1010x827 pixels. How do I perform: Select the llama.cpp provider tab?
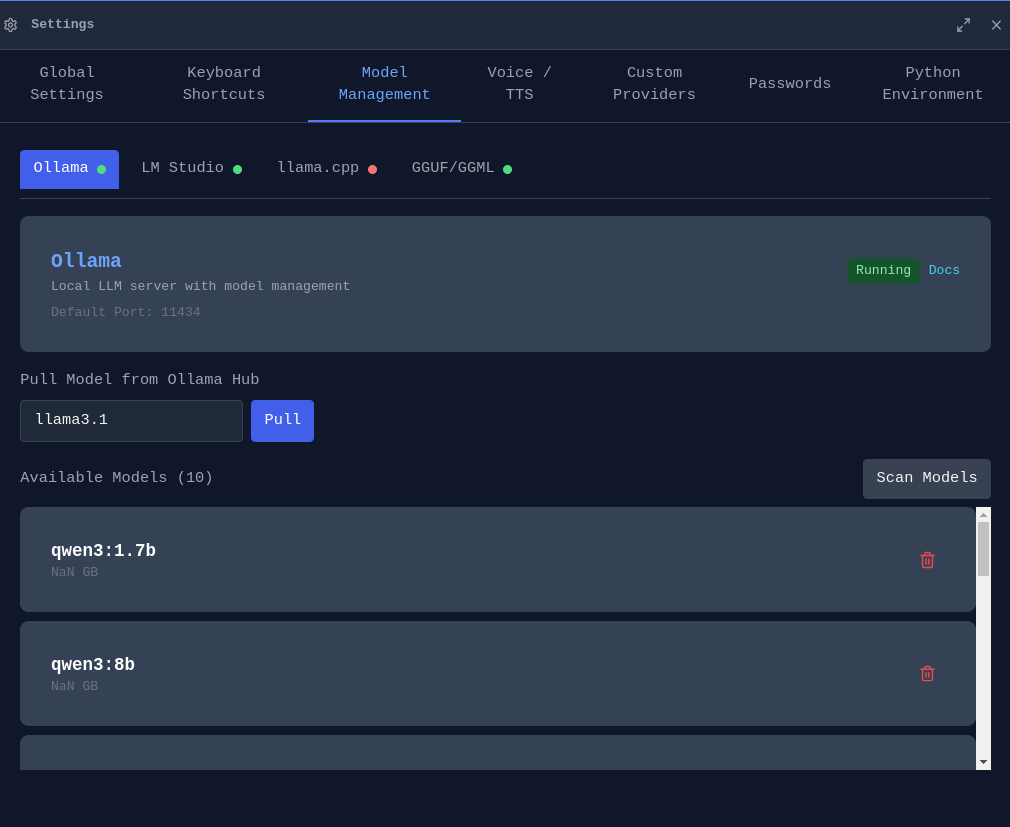[327, 169]
